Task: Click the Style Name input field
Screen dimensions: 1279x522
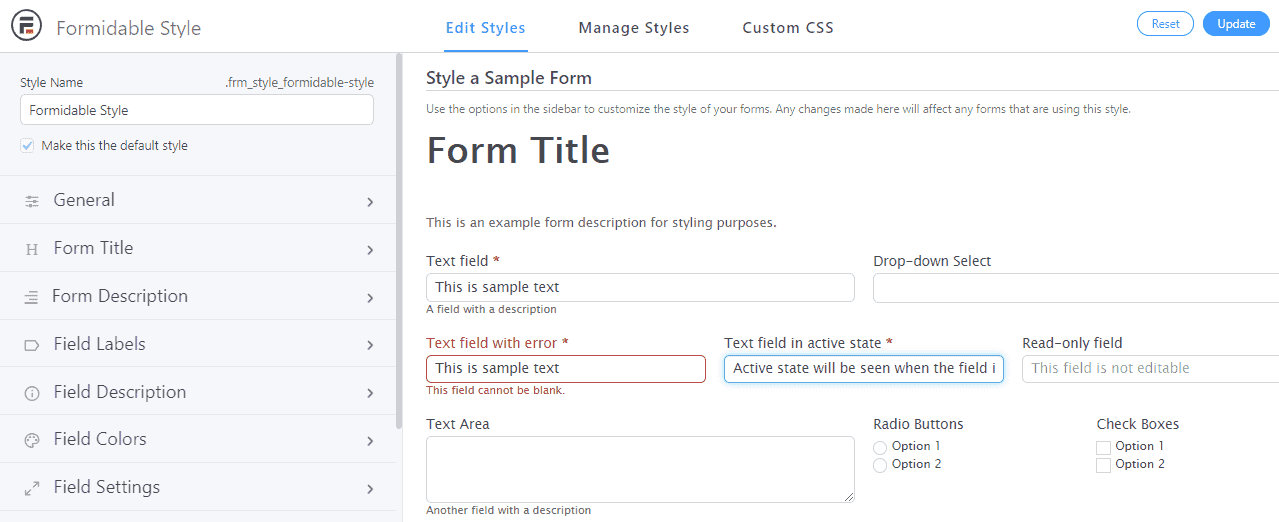Action: pos(197,110)
